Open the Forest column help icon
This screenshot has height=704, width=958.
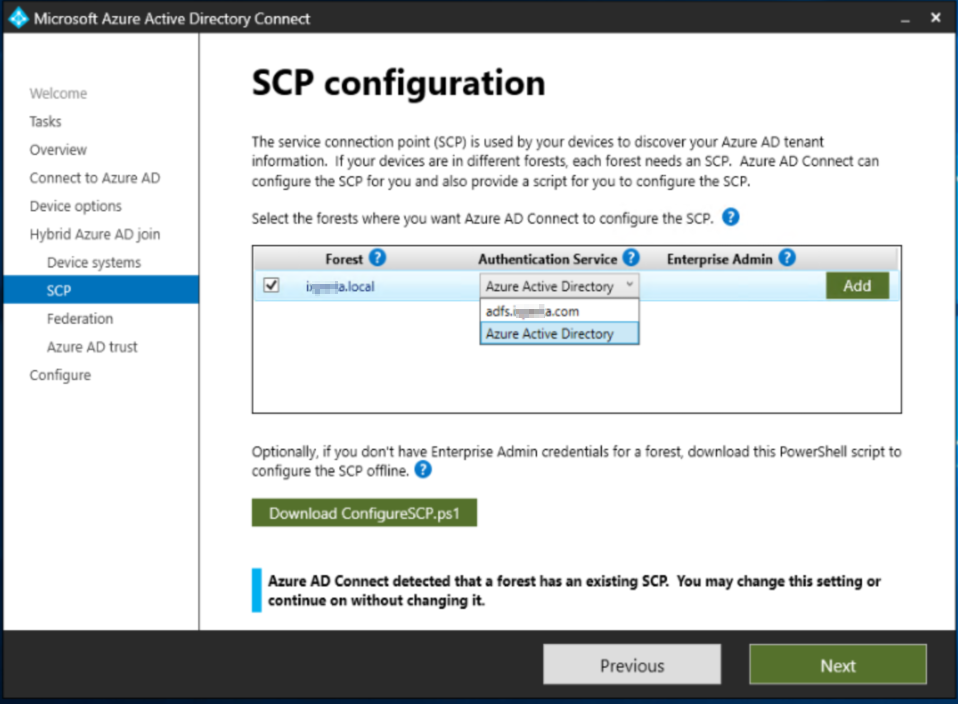tap(378, 258)
